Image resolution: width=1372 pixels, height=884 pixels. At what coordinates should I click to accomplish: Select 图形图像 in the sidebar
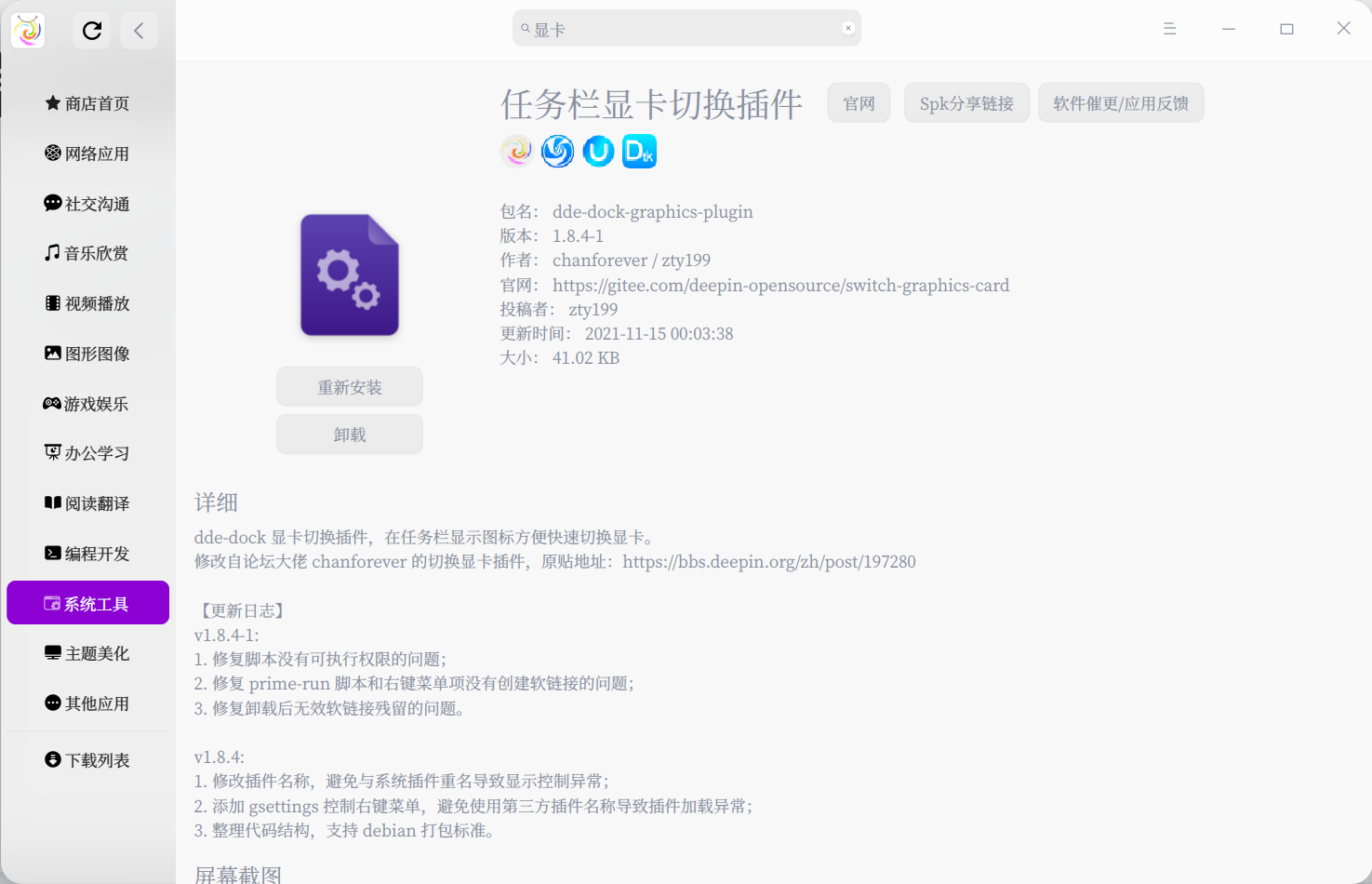87,354
